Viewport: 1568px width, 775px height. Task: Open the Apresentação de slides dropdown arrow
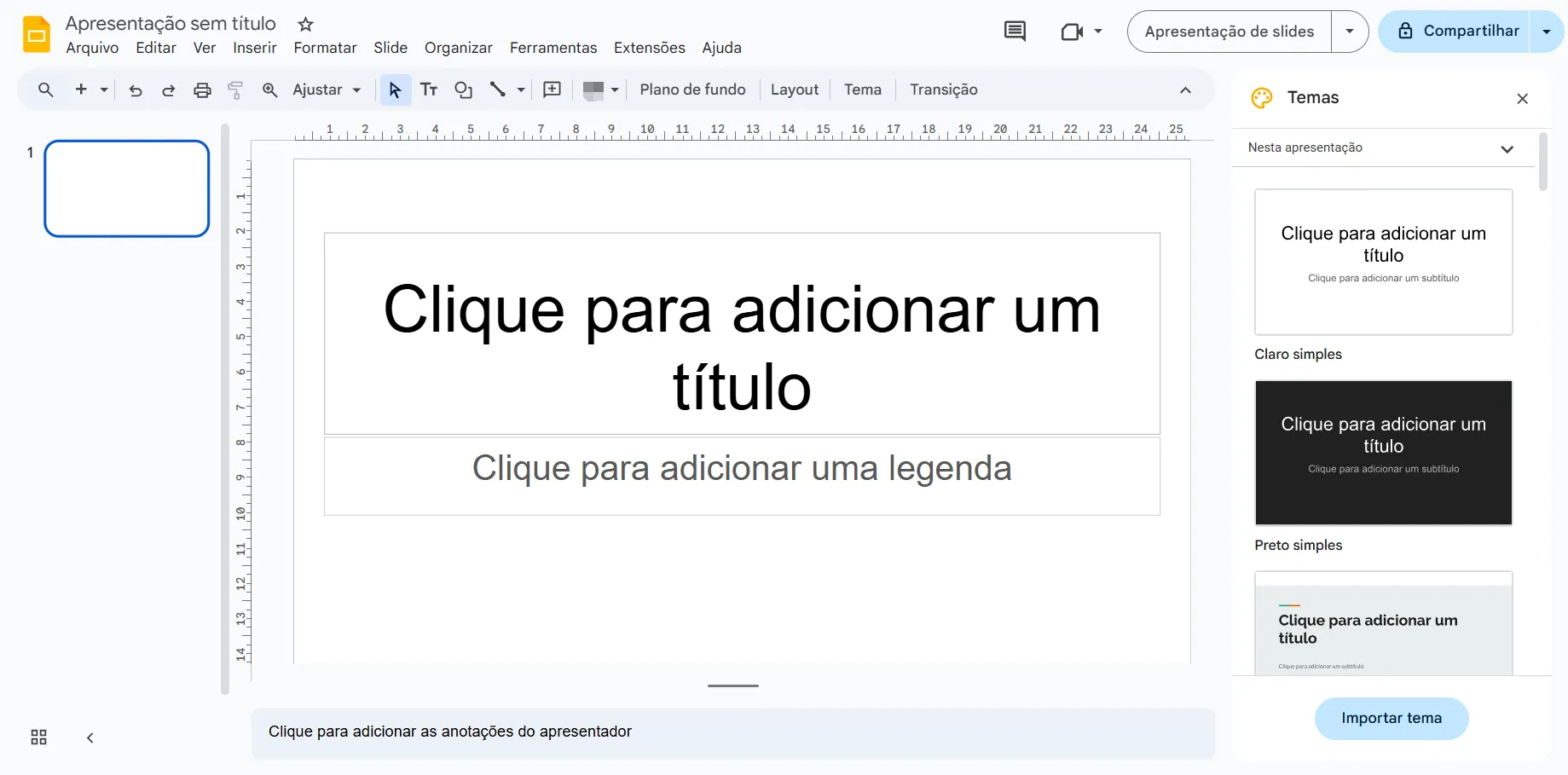point(1350,31)
